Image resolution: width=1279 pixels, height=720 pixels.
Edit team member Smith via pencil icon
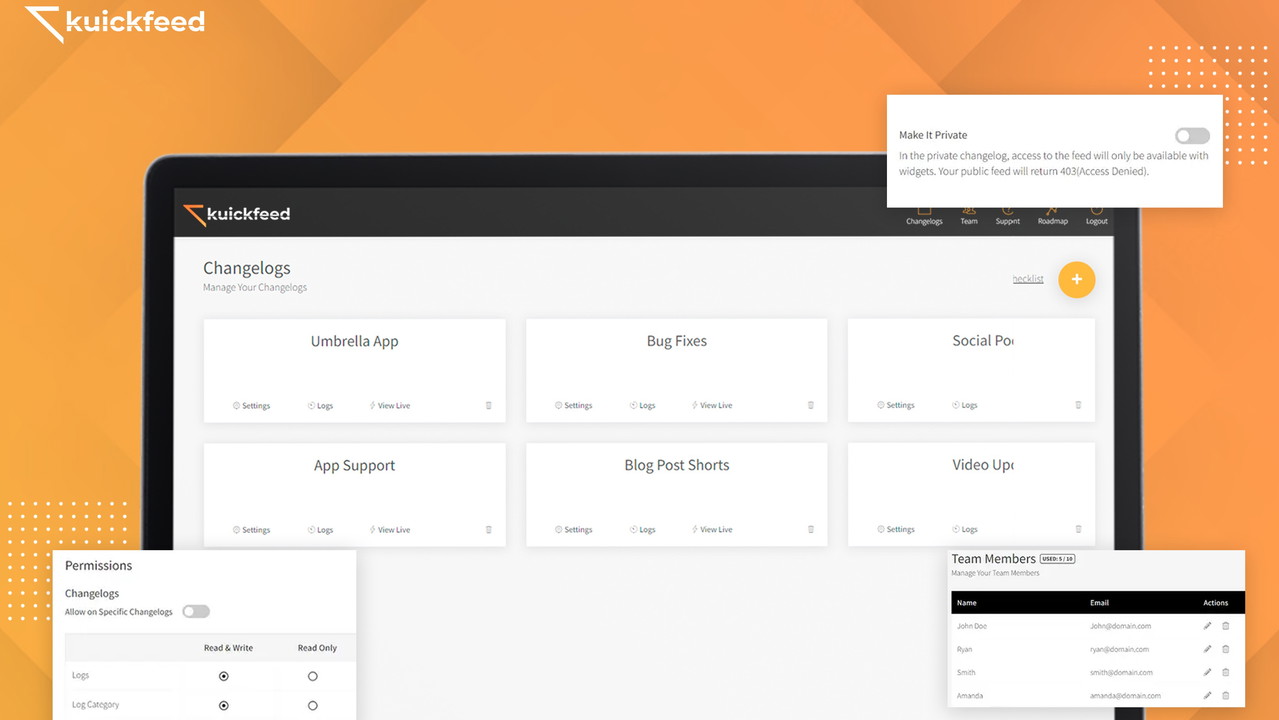point(1208,672)
